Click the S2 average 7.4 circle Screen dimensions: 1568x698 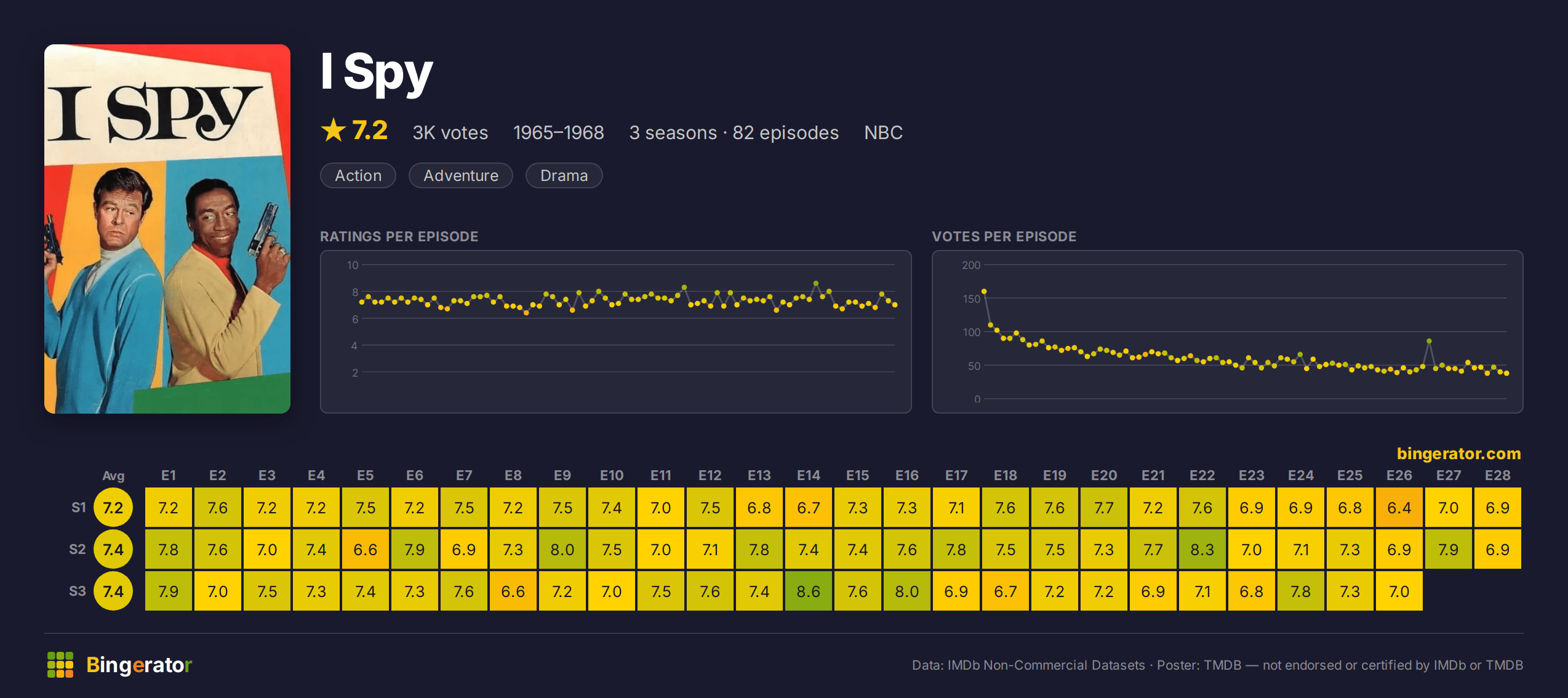tap(113, 550)
